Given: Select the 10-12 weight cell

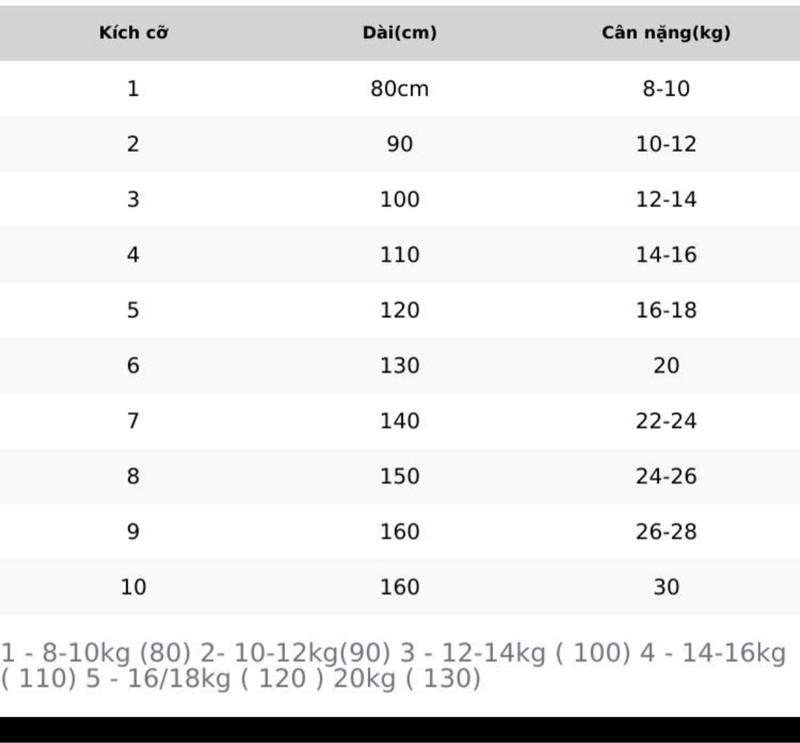Looking at the screenshot, I should click(x=666, y=144).
